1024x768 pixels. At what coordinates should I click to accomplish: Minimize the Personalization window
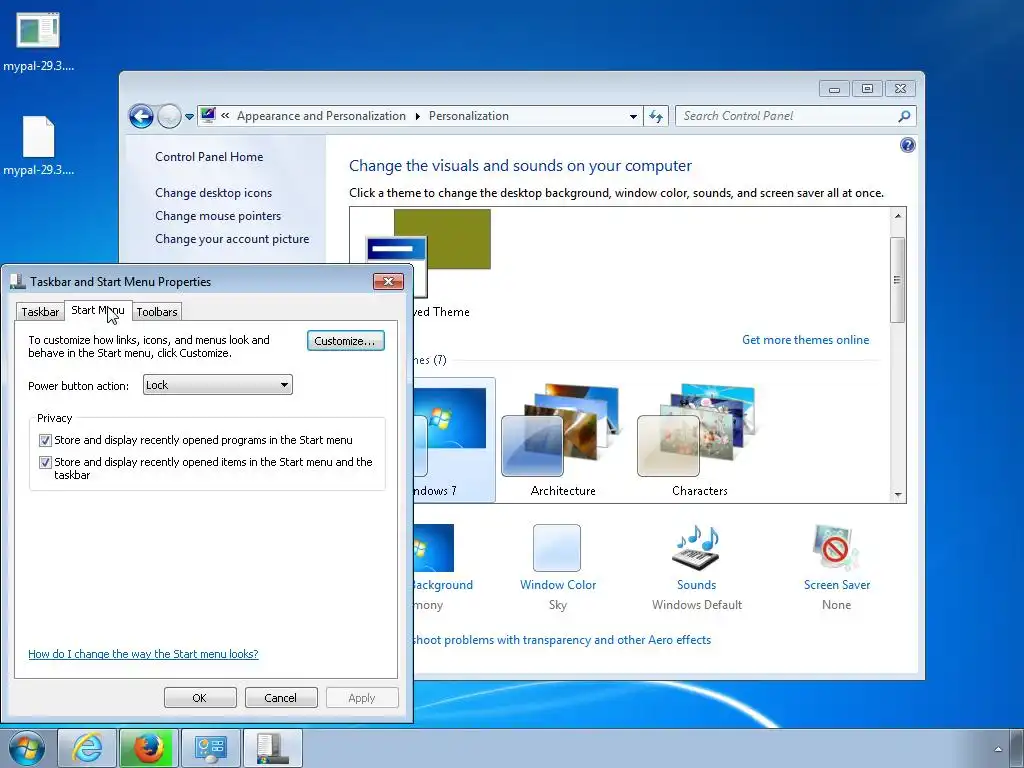coord(834,89)
